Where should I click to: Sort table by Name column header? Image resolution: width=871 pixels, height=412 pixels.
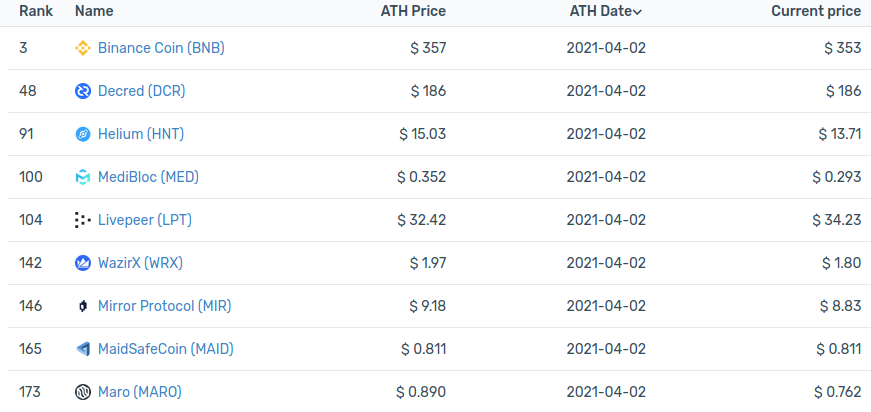pyautogui.click(x=94, y=11)
